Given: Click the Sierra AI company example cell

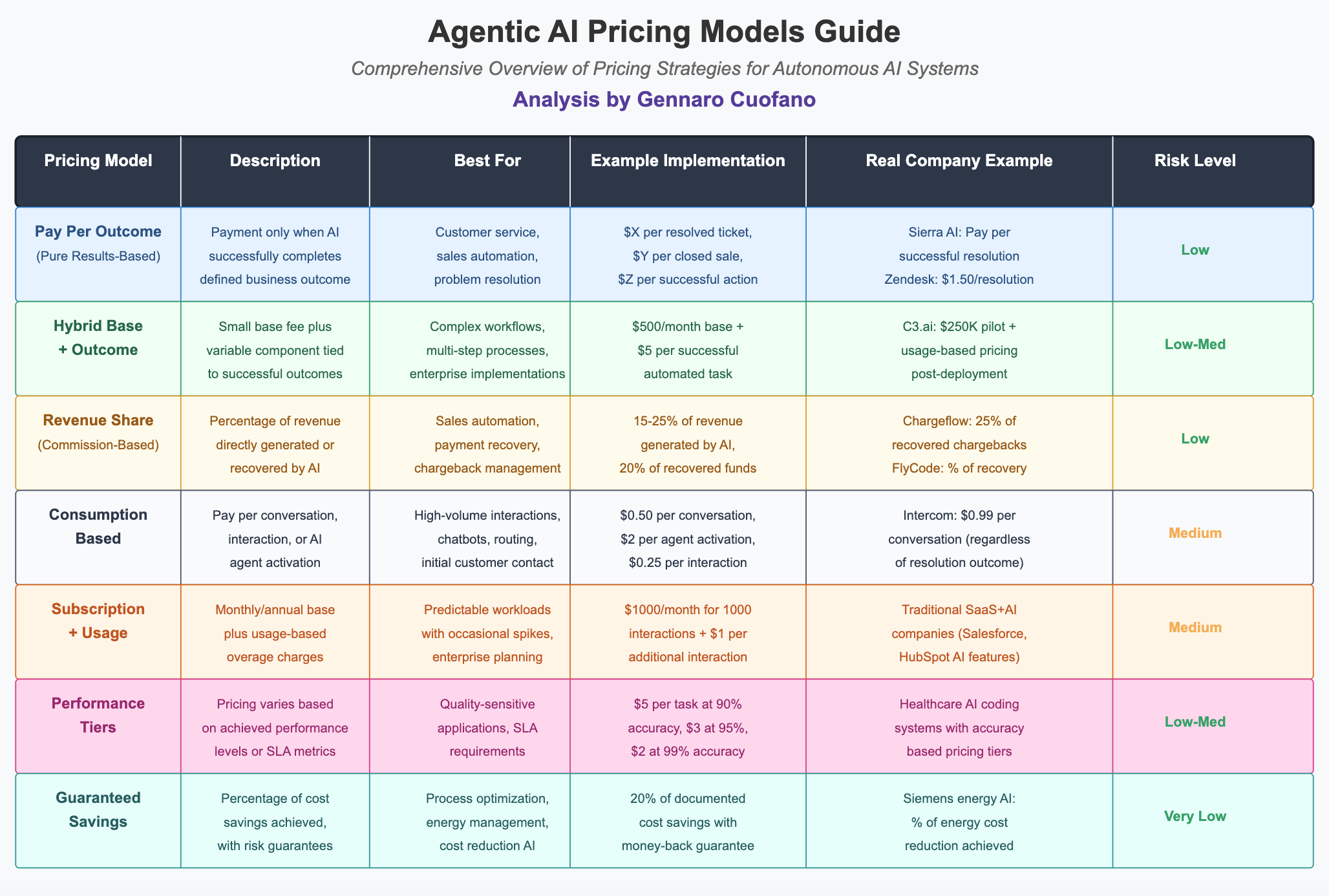Looking at the screenshot, I should pyautogui.click(x=959, y=255).
